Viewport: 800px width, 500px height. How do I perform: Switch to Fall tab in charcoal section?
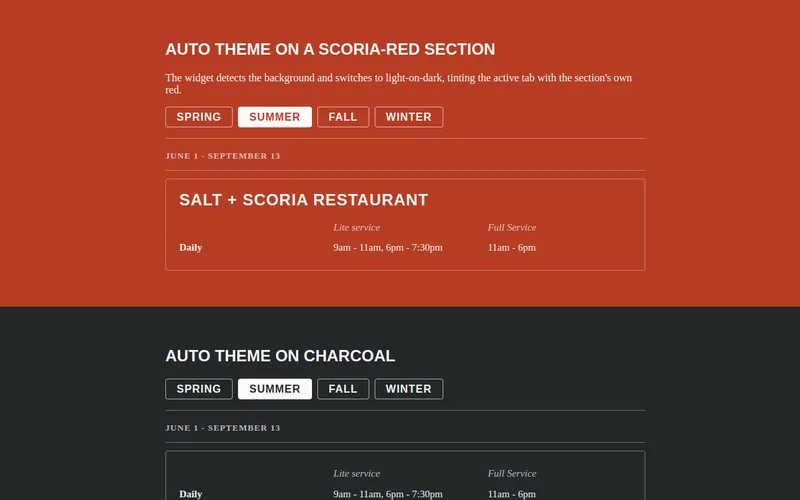coord(343,389)
